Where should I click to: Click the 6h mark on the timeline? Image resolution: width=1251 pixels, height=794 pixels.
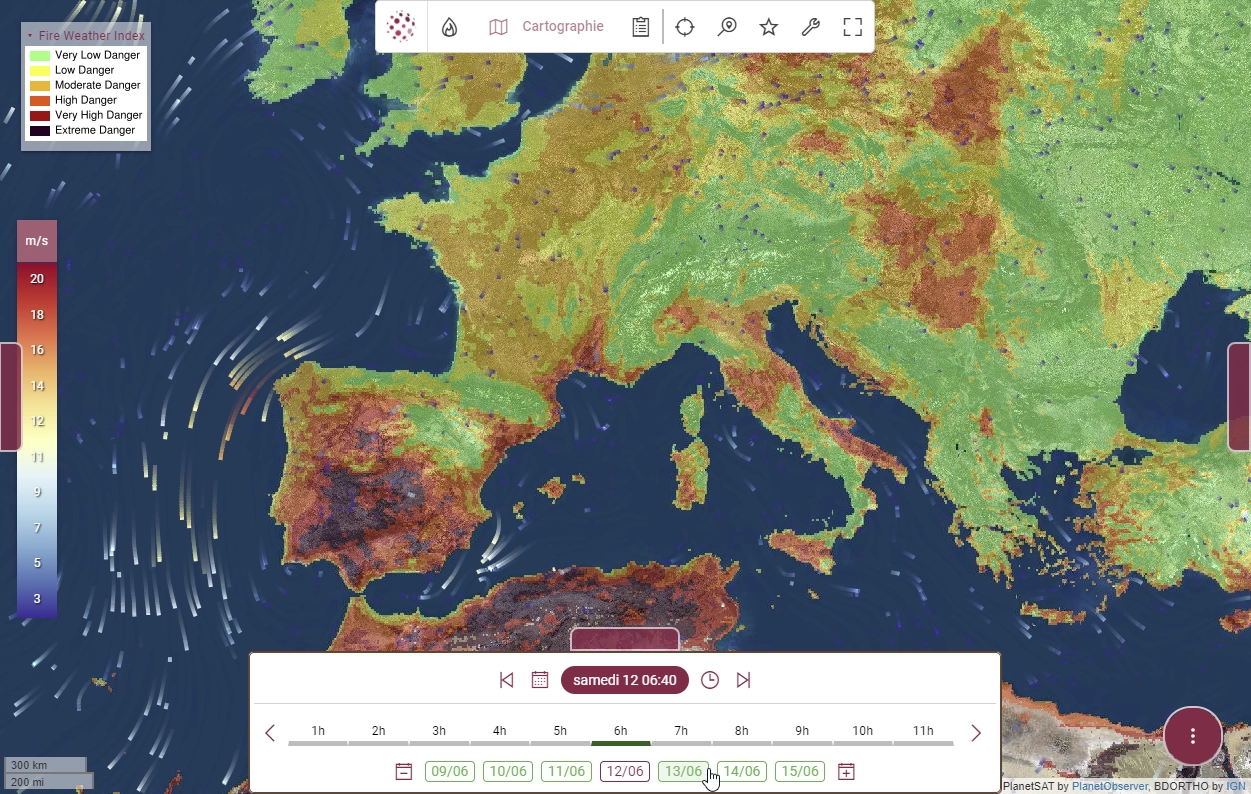(620, 730)
